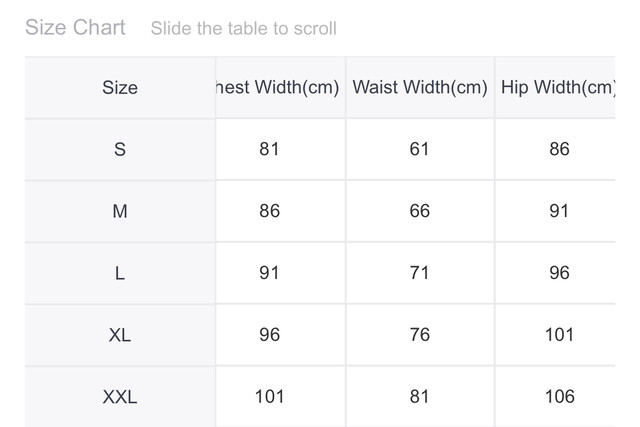
Task: Click the hip width value for size M
Action: point(559,211)
